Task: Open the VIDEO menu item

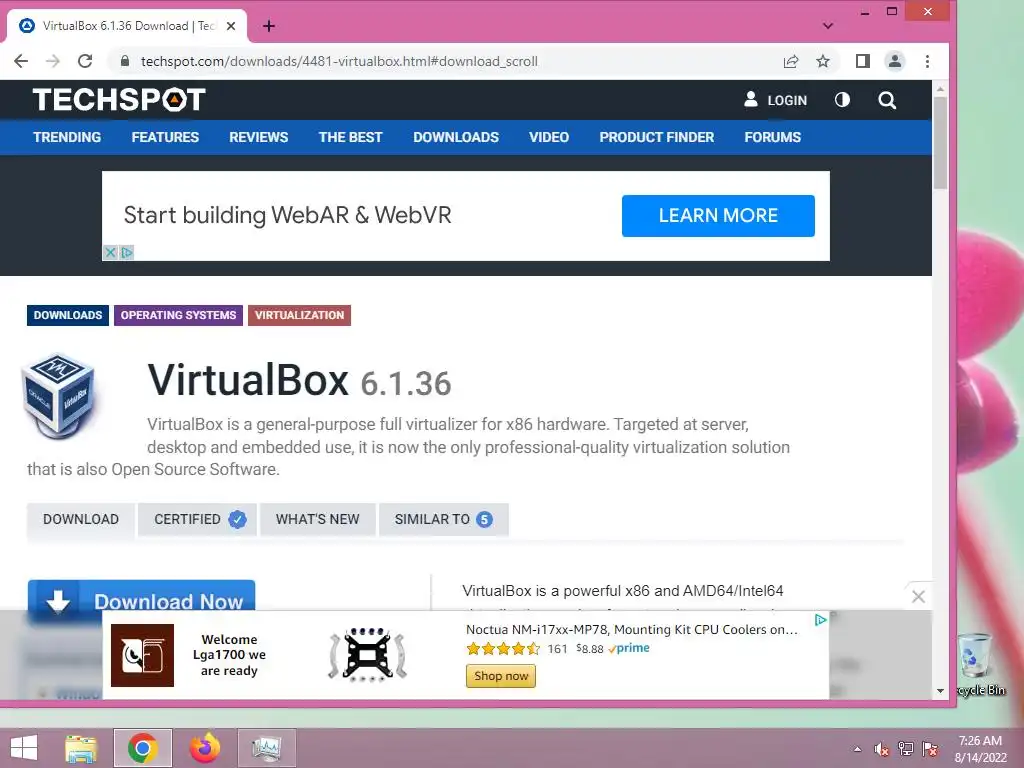Action: pyautogui.click(x=549, y=137)
